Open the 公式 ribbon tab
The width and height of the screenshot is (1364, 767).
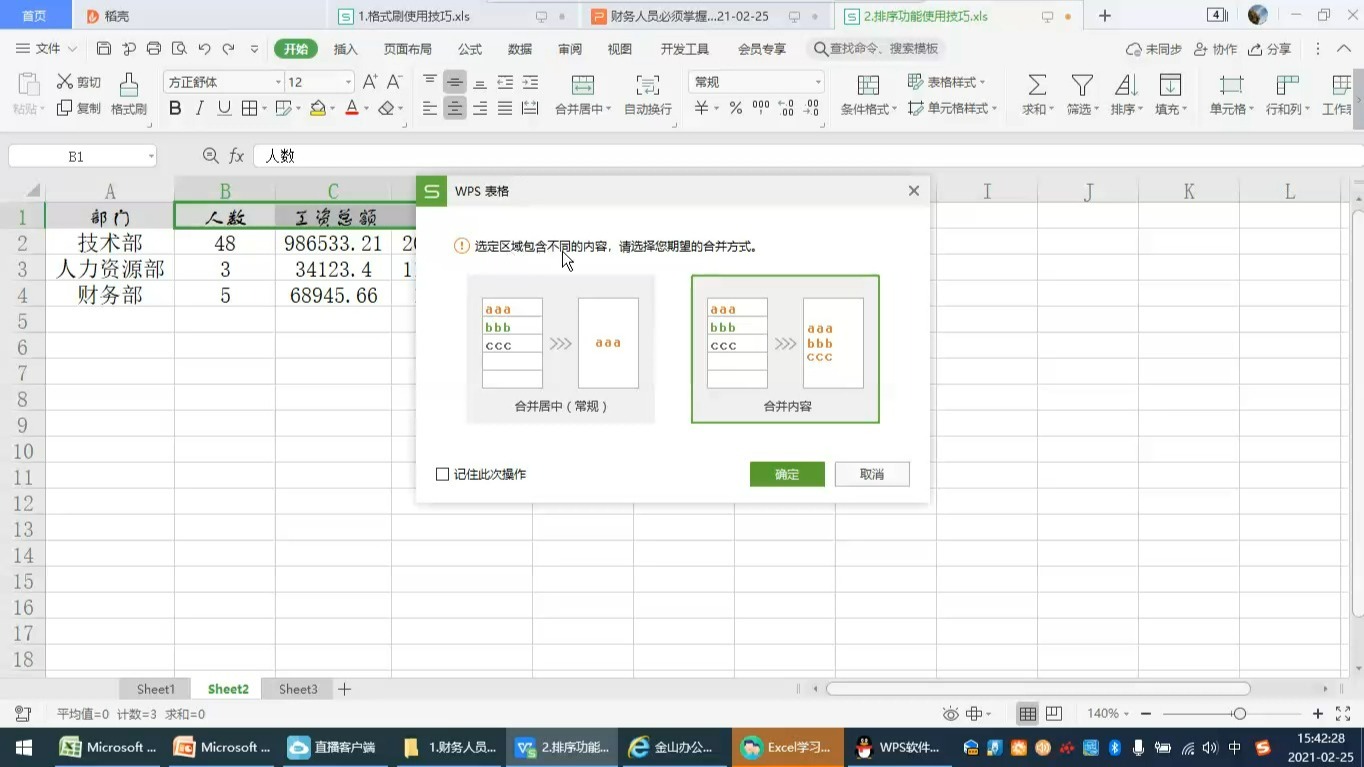pyautogui.click(x=470, y=49)
